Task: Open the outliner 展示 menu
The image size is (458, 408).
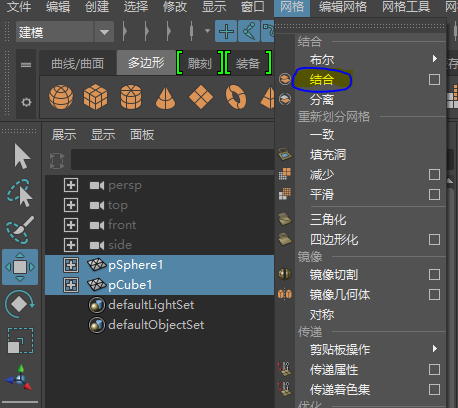Action: pos(64,135)
